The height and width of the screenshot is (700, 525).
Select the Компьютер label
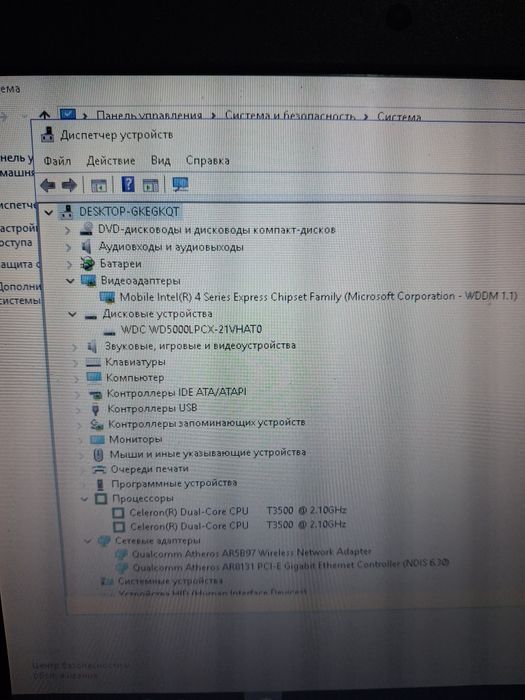[135, 377]
